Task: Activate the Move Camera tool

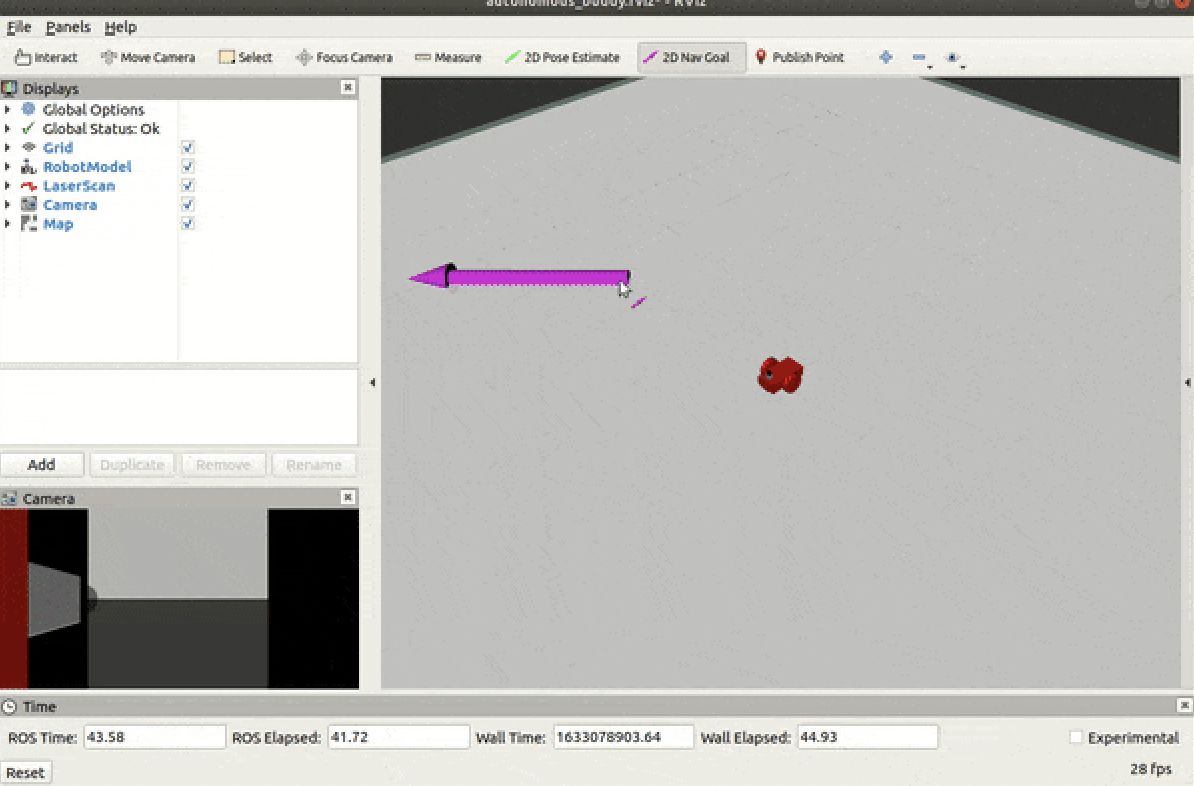Action: [x=148, y=57]
